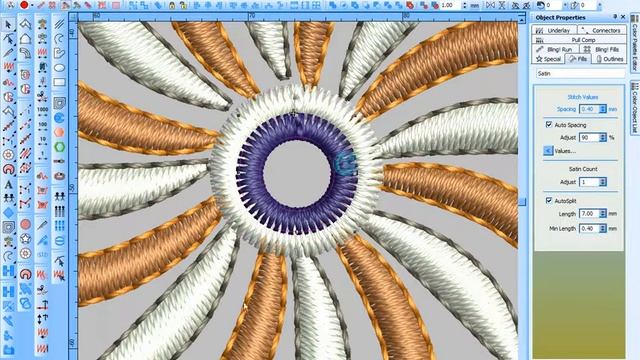Open the record button dropdown arrow
Screen dimensions: 640x360
point(32,5)
